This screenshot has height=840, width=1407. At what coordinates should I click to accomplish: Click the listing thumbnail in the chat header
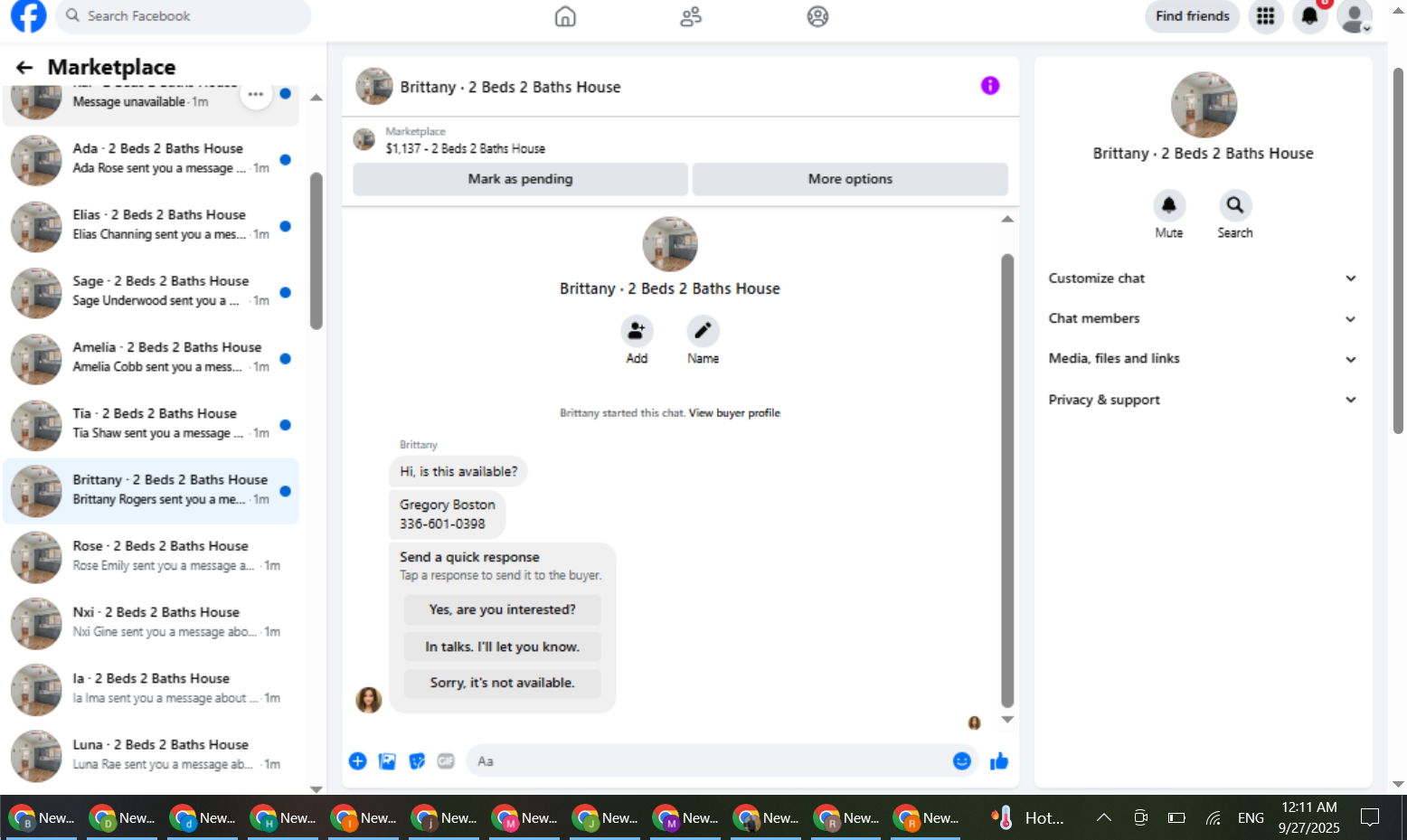click(x=373, y=86)
